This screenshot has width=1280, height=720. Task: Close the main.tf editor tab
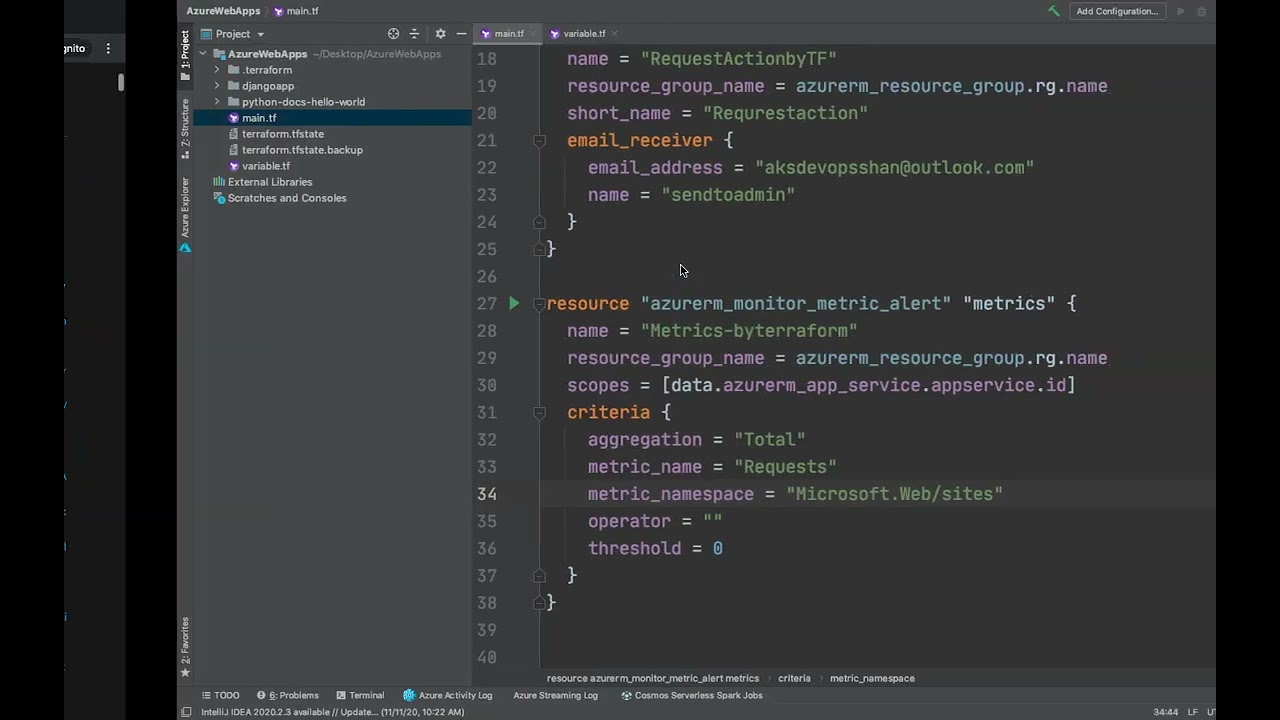(533, 34)
